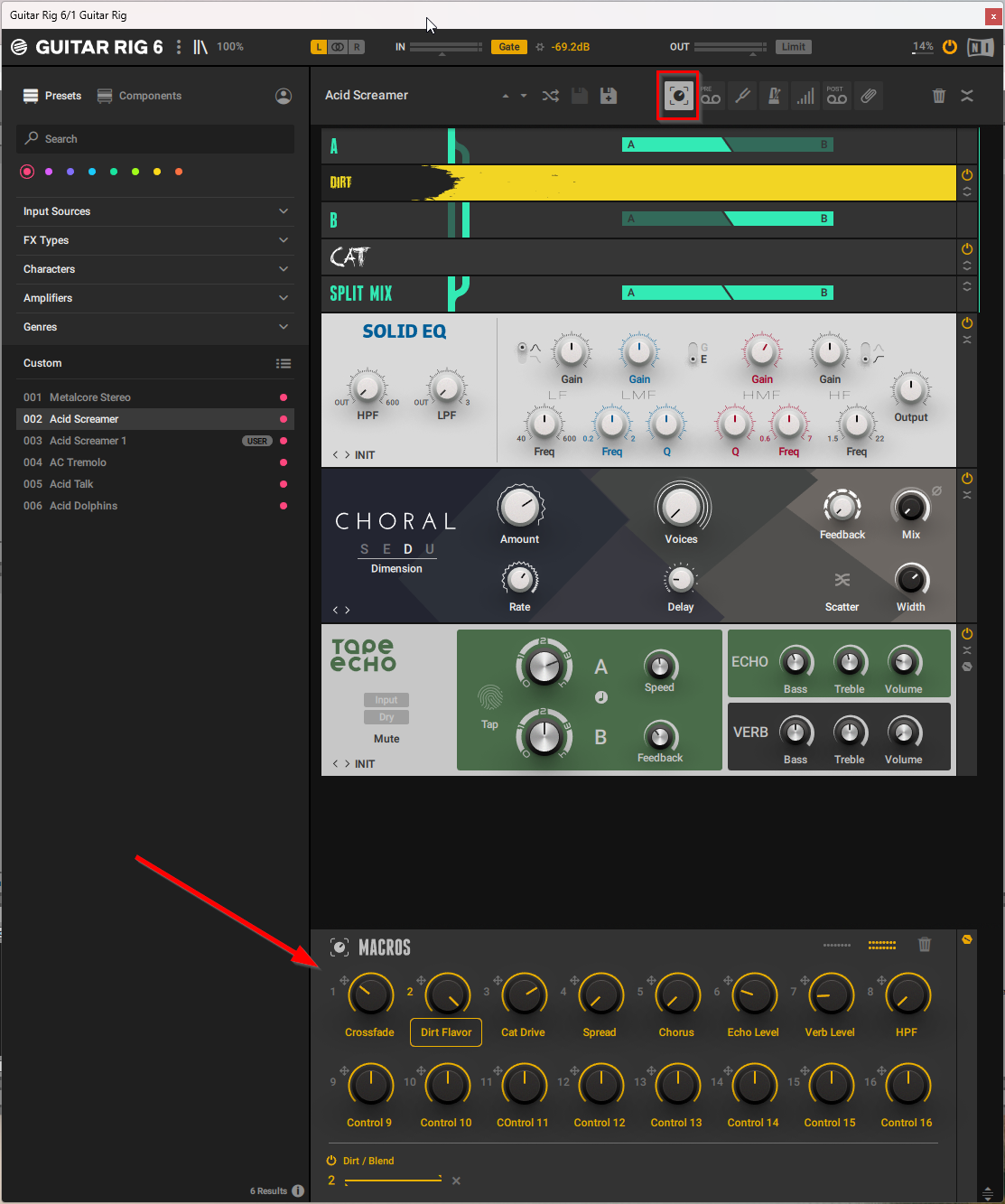1005x1204 pixels.
Task: Open the three-dot main menu
Action: tap(179, 47)
